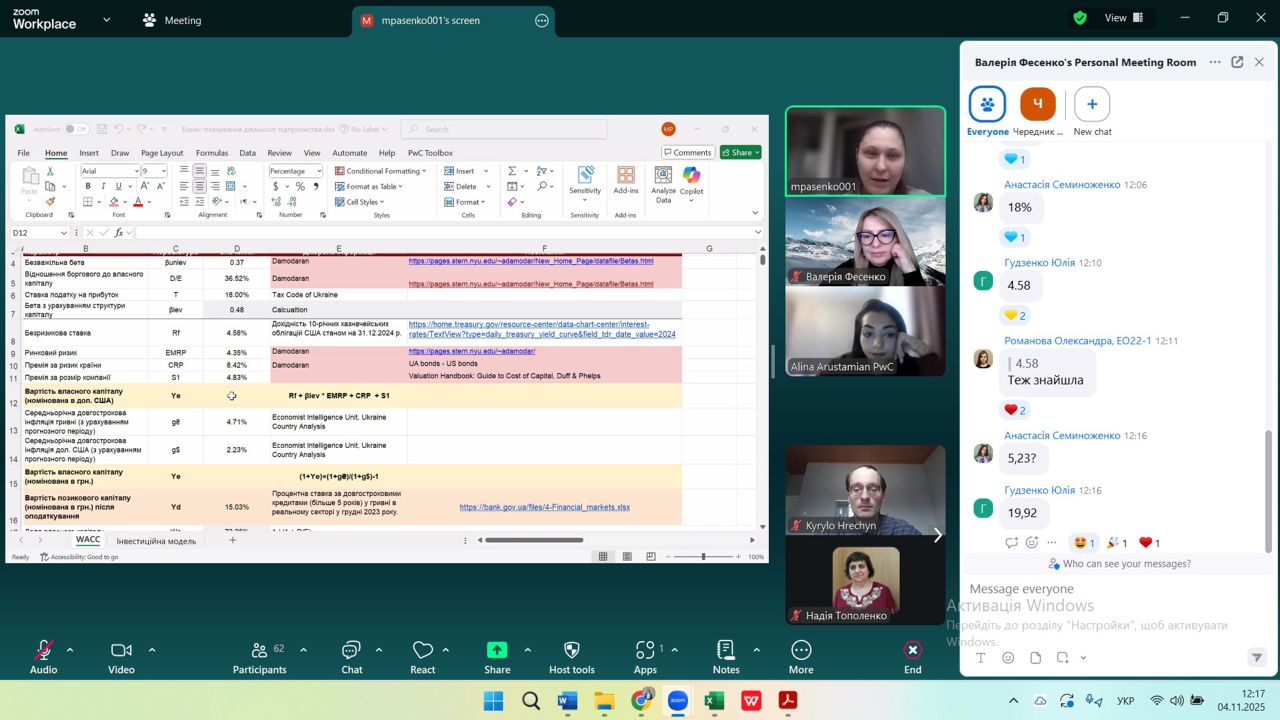Click the encryption shield icon near View
Viewport: 1280px width, 720px height.
click(1080, 18)
